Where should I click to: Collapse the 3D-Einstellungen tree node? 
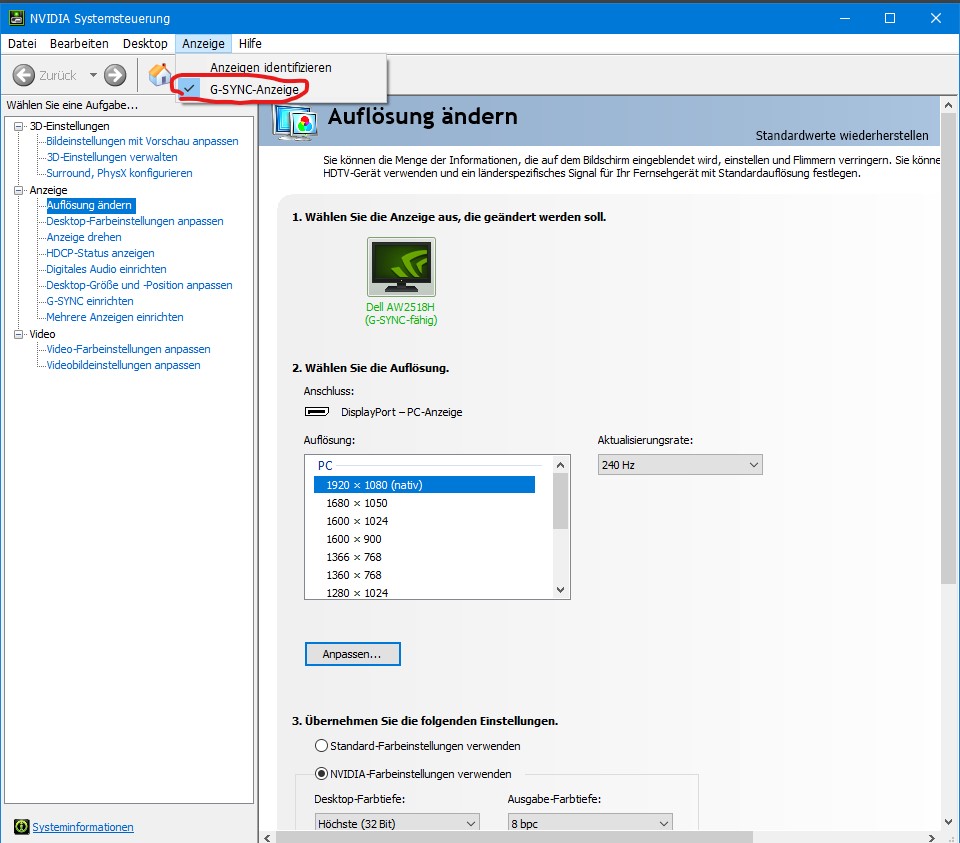click(x=18, y=126)
